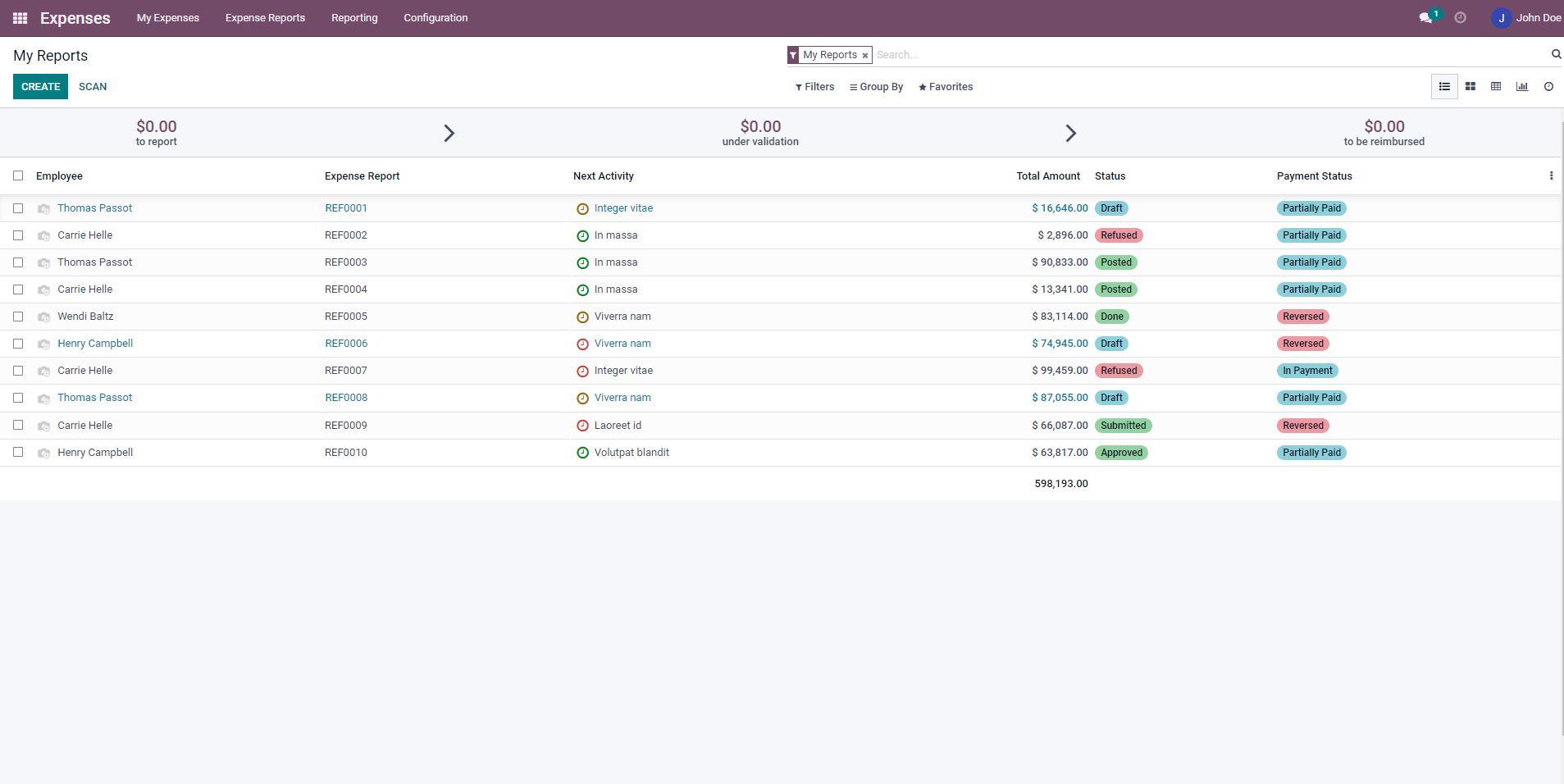The width and height of the screenshot is (1564, 784).
Task: Switch to Graph chart view
Action: [1522, 87]
